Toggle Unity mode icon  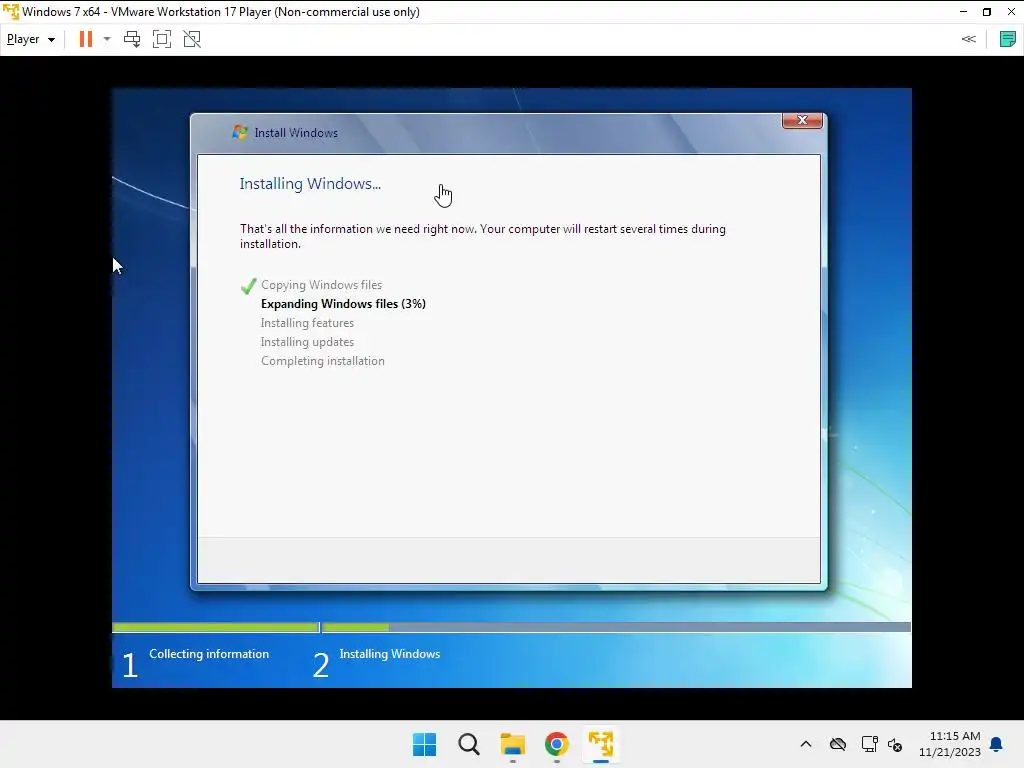point(192,39)
